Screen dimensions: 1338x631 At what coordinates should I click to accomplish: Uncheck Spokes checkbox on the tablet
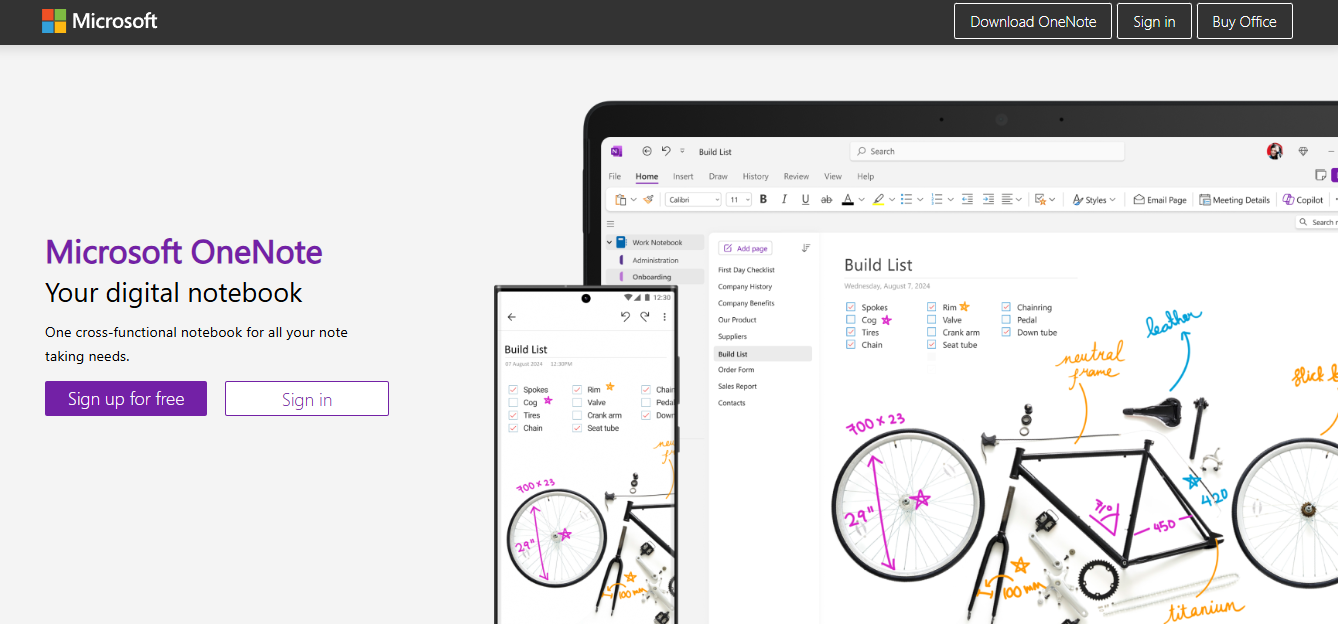pos(851,308)
